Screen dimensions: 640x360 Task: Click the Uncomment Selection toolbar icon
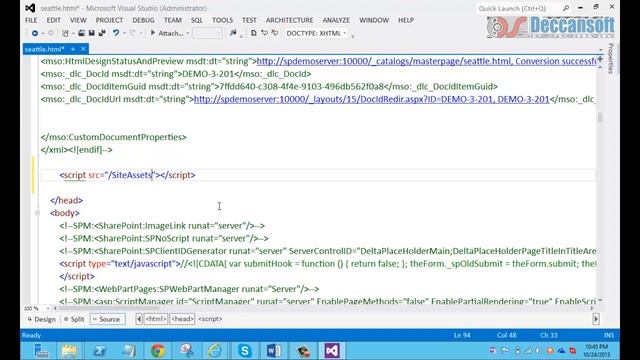pos(275,33)
